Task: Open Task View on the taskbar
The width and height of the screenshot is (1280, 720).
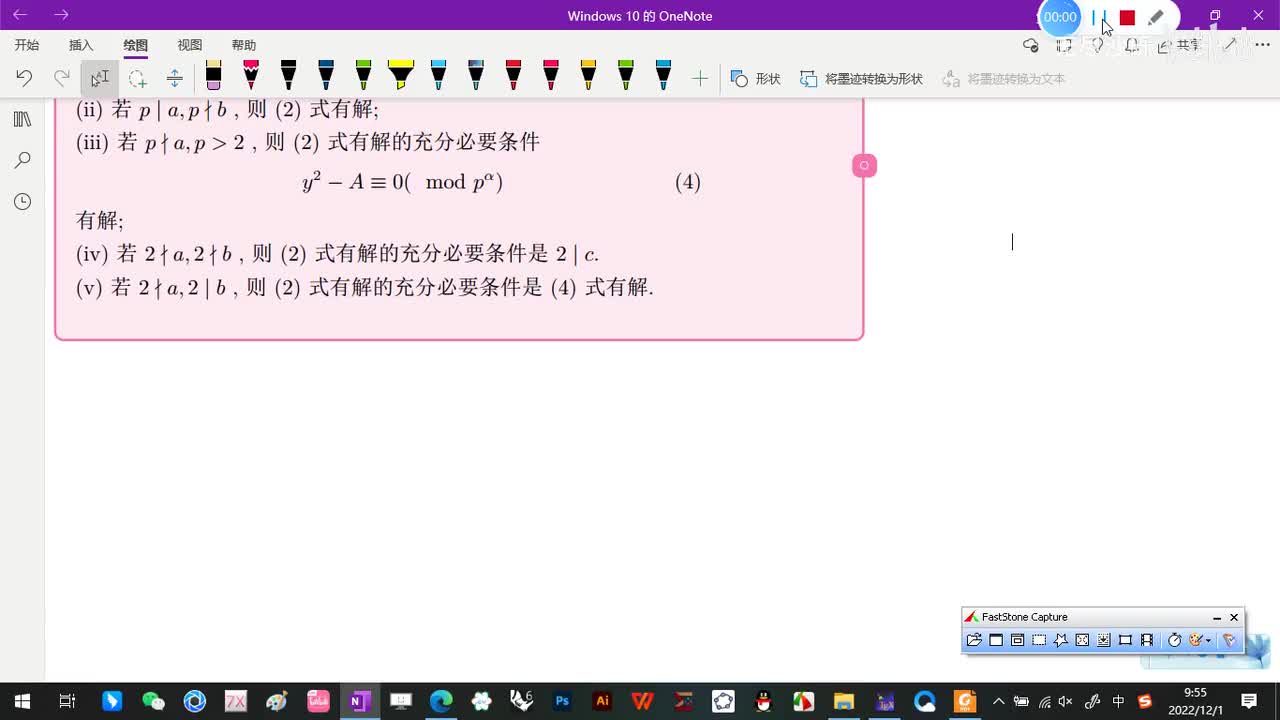Action: tap(67, 701)
